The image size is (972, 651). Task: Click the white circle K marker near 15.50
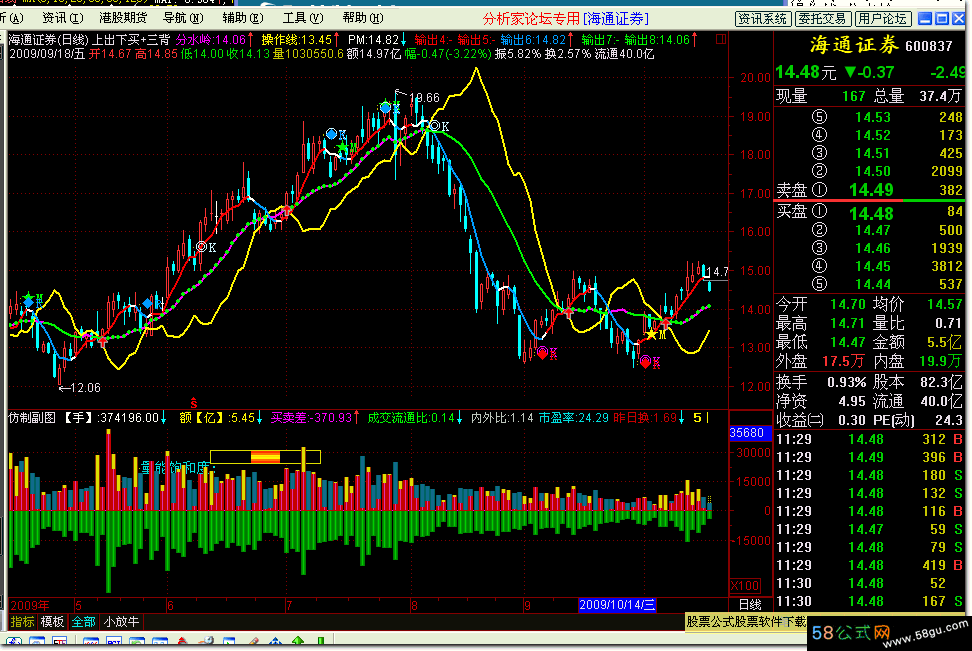coord(201,247)
